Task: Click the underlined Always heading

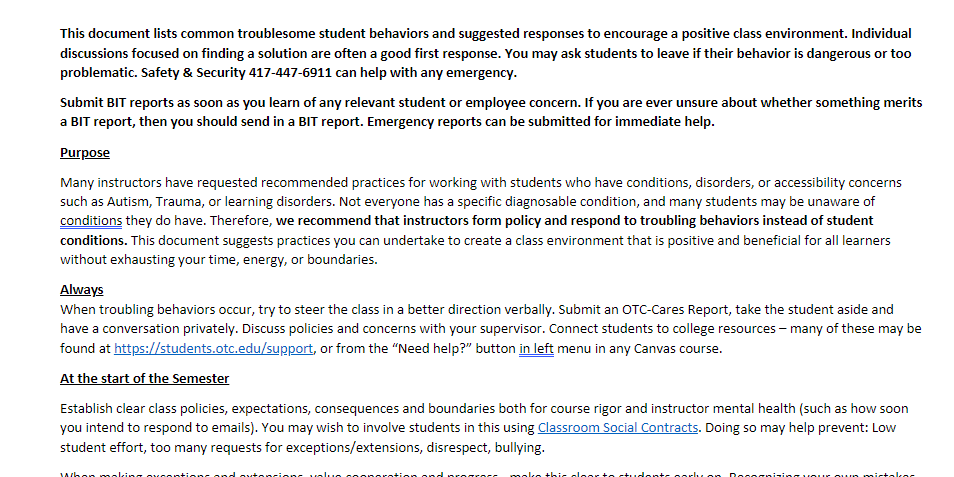Action: pyautogui.click(x=81, y=290)
